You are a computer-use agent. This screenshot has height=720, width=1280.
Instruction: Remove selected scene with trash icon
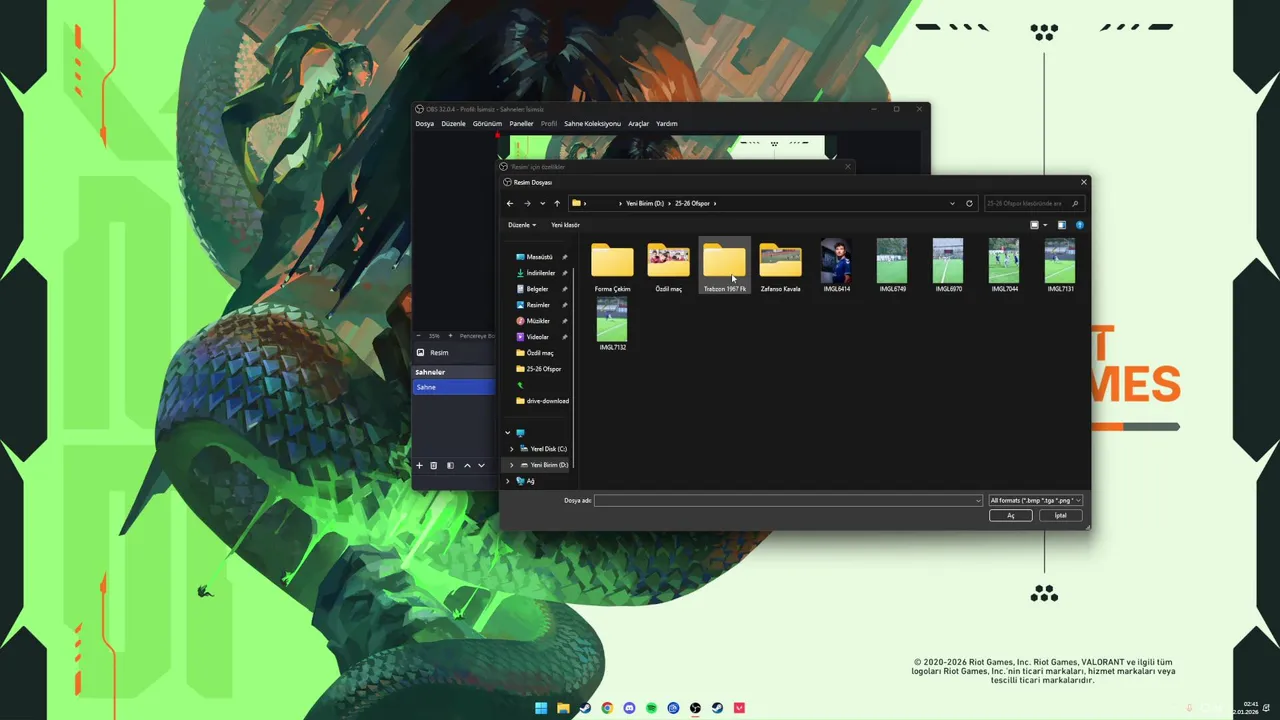[433, 466]
